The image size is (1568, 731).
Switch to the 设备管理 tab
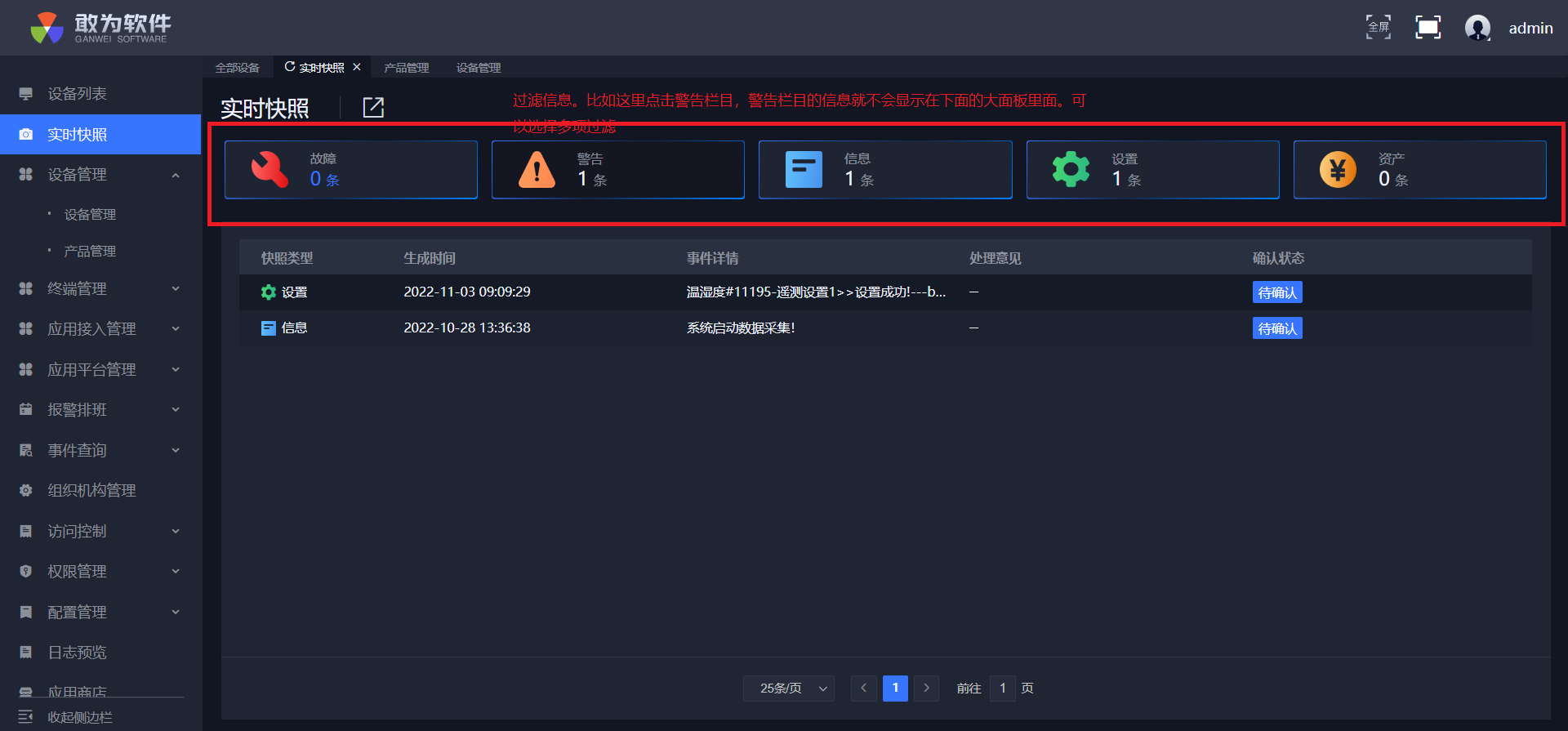479,68
